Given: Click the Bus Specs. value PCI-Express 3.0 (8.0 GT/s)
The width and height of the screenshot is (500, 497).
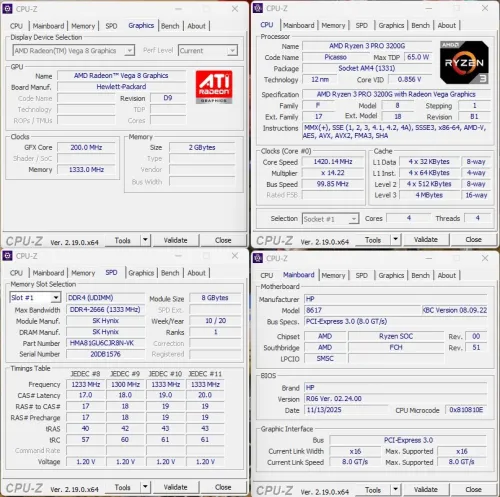Looking at the screenshot, I should (395, 321).
